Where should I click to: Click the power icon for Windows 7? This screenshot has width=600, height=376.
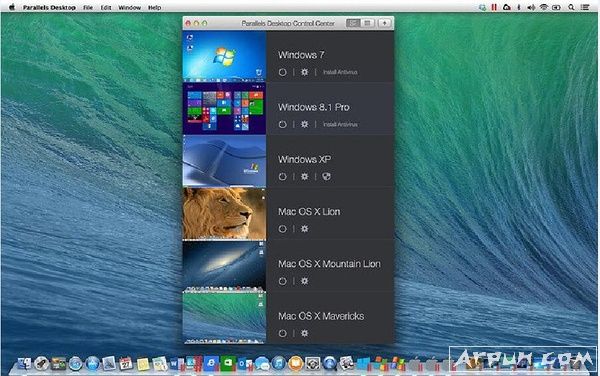pos(282,72)
